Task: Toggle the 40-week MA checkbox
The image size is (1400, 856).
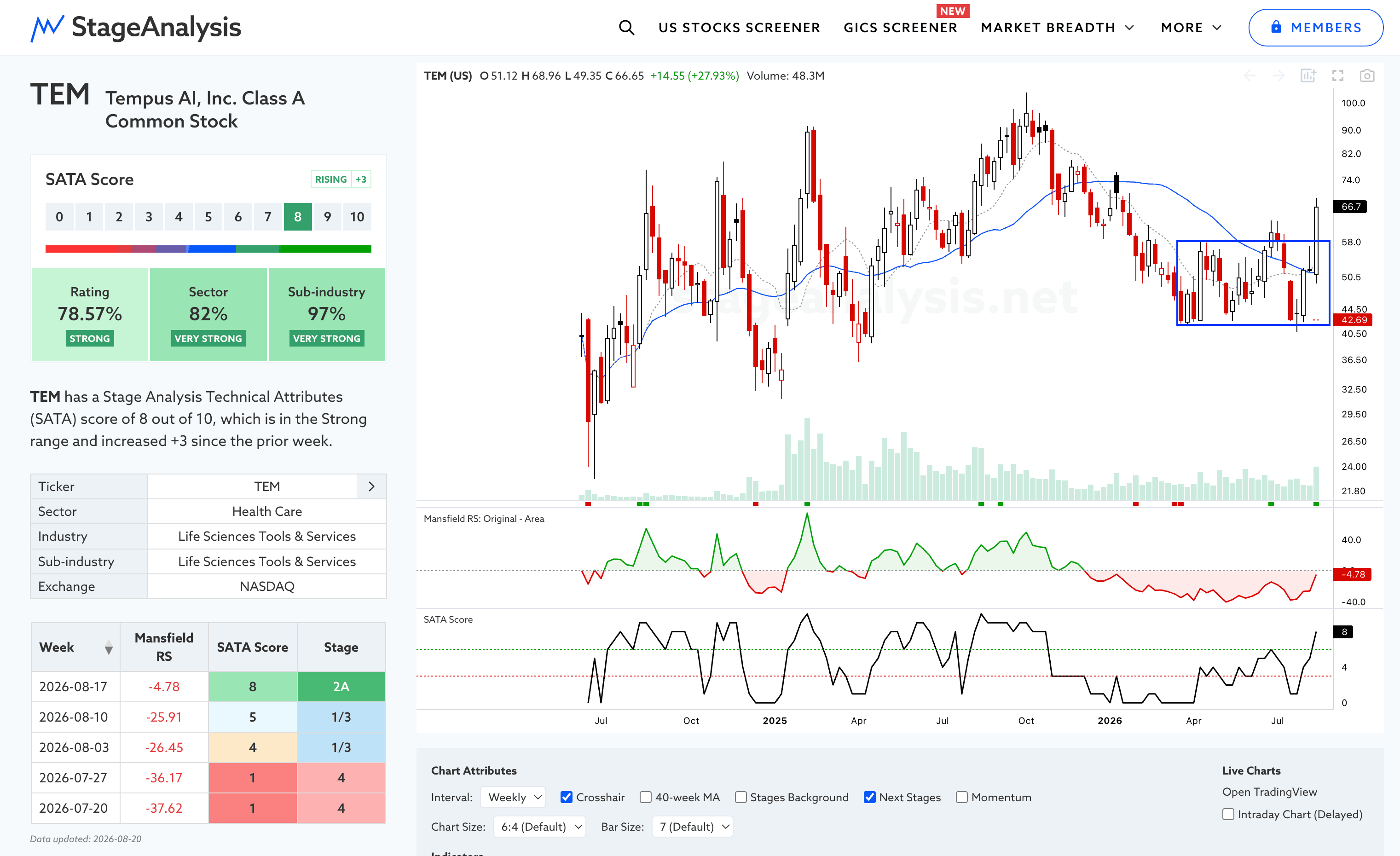Action: pos(645,798)
